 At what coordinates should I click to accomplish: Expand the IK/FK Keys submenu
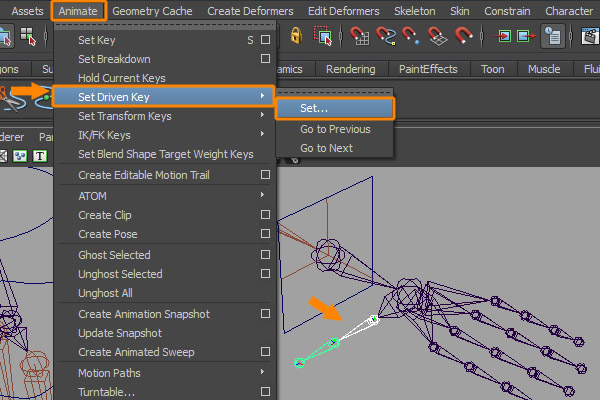tap(263, 135)
